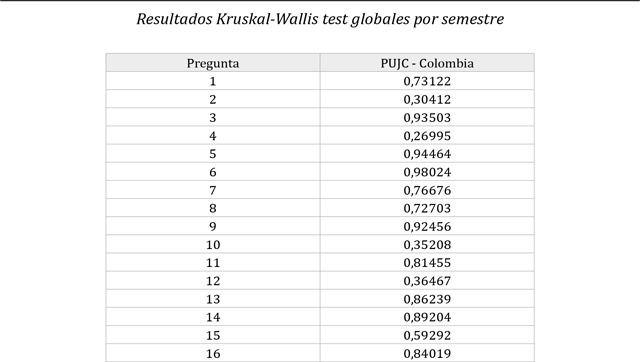Click the Pregunta column header
The height and width of the screenshot is (362, 640).
(x=213, y=63)
